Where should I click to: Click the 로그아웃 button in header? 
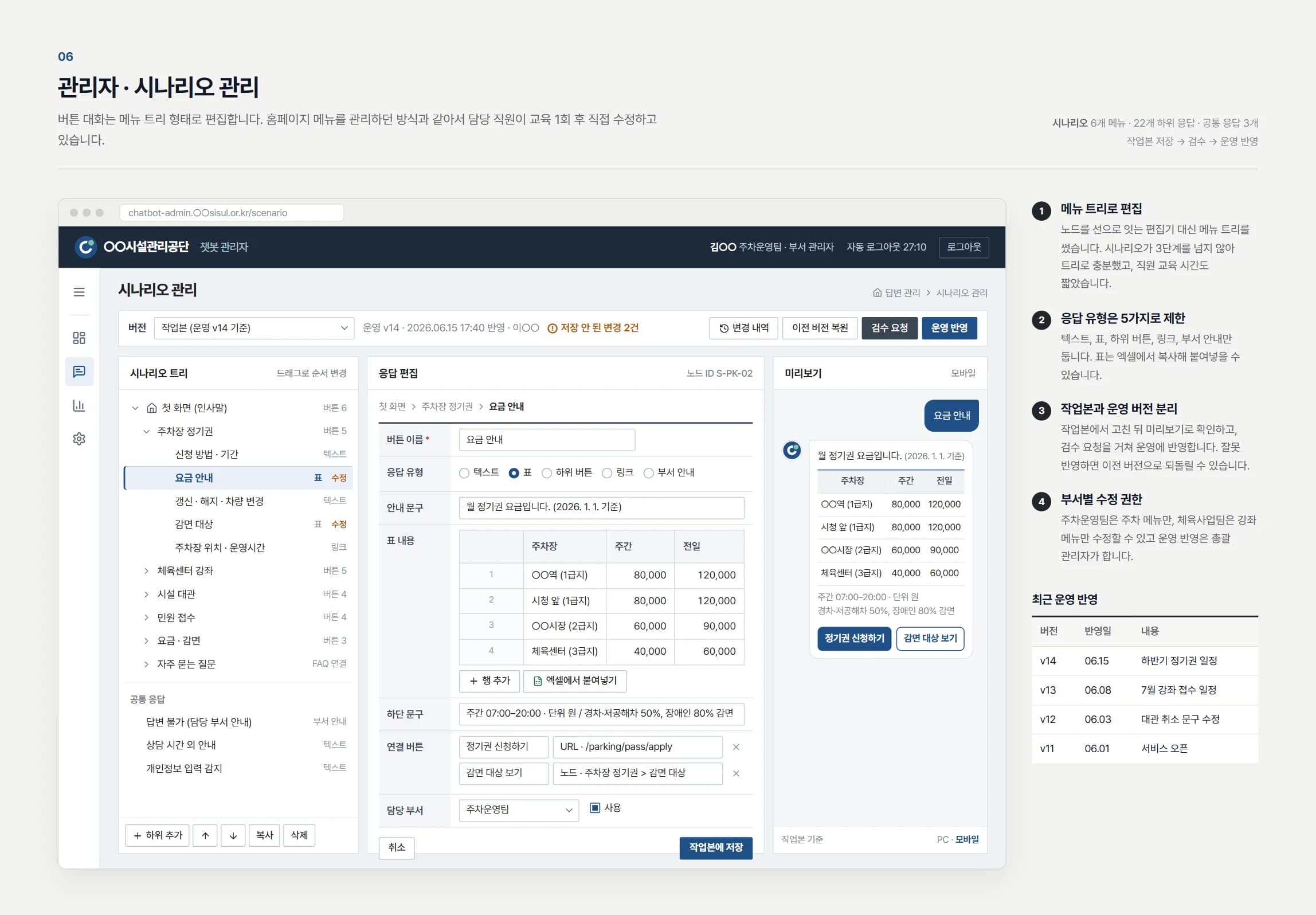(964, 247)
